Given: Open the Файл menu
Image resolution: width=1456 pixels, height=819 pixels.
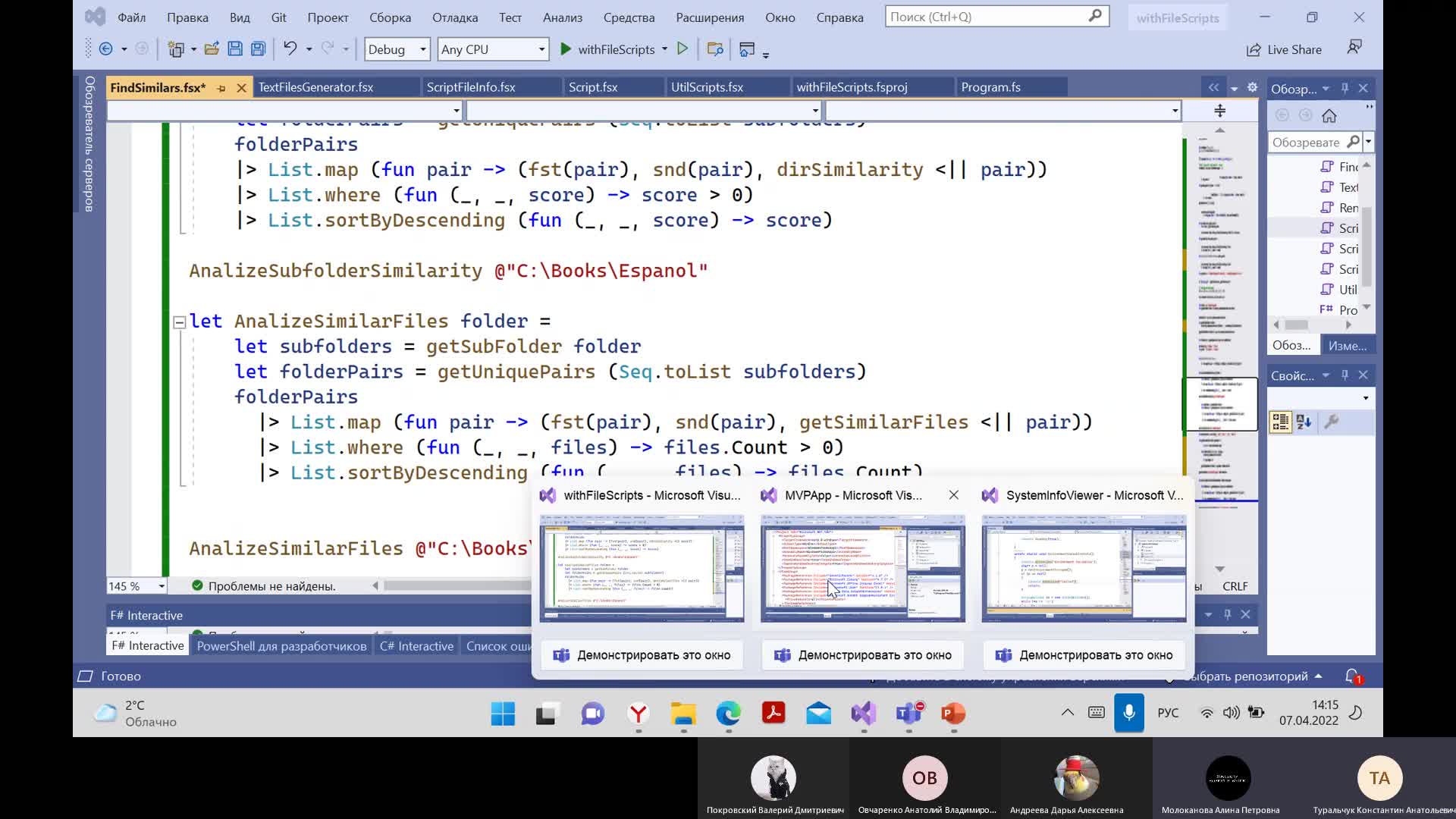Looking at the screenshot, I should tap(132, 17).
